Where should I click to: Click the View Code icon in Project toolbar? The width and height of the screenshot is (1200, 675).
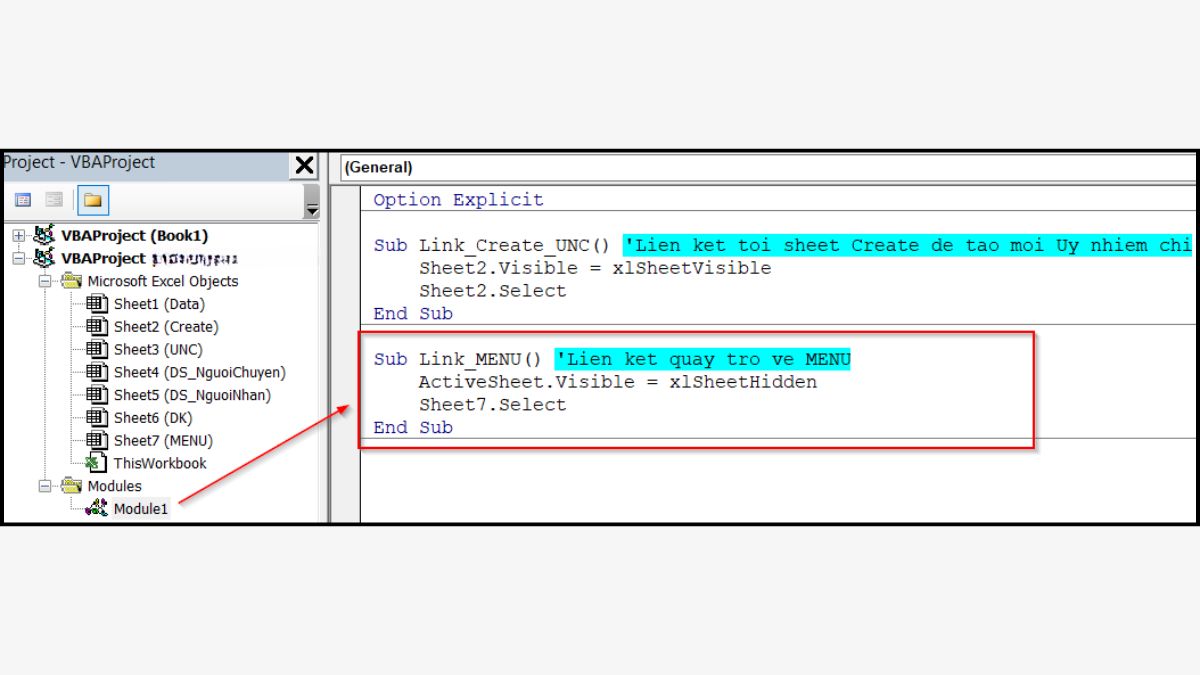[23, 200]
